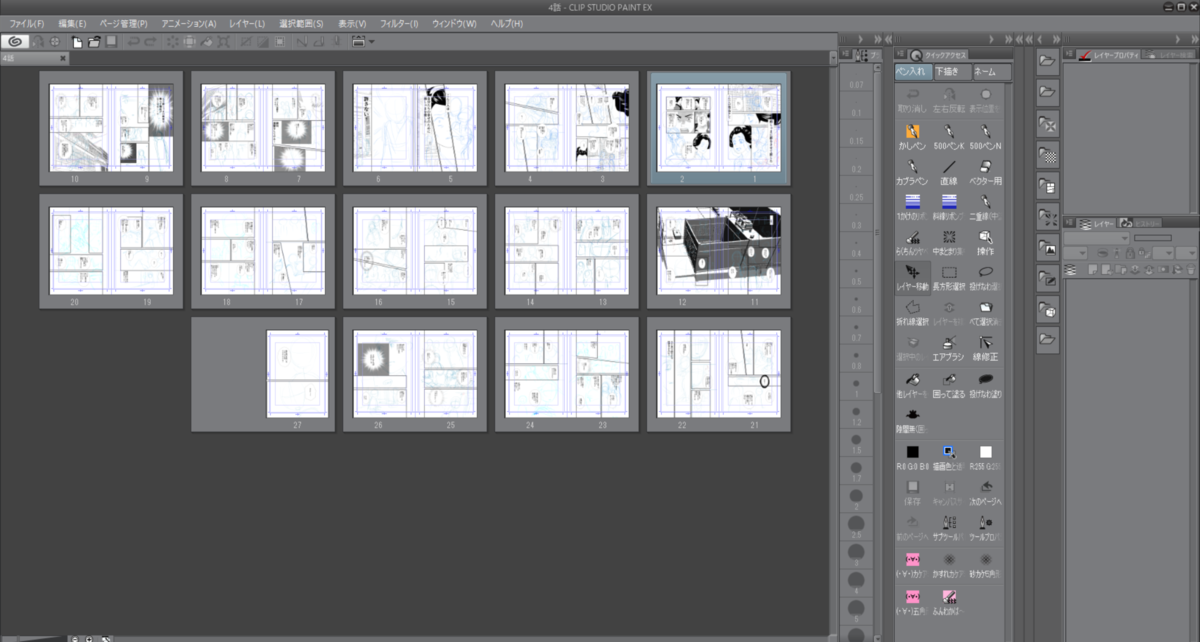Open the サブツール palette icon
This screenshot has height=642, width=1200.
pyautogui.click(x=949, y=528)
